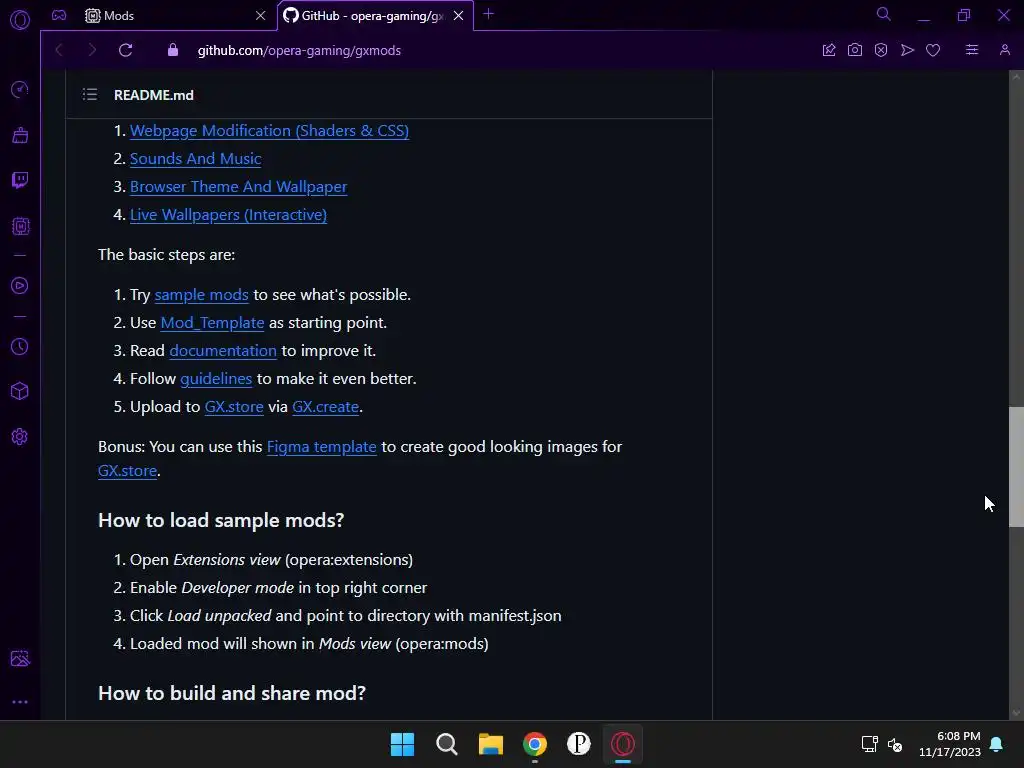This screenshot has height=768, width=1024.
Task: Open Browser Theme And Wallpaper link
Action: point(238,187)
